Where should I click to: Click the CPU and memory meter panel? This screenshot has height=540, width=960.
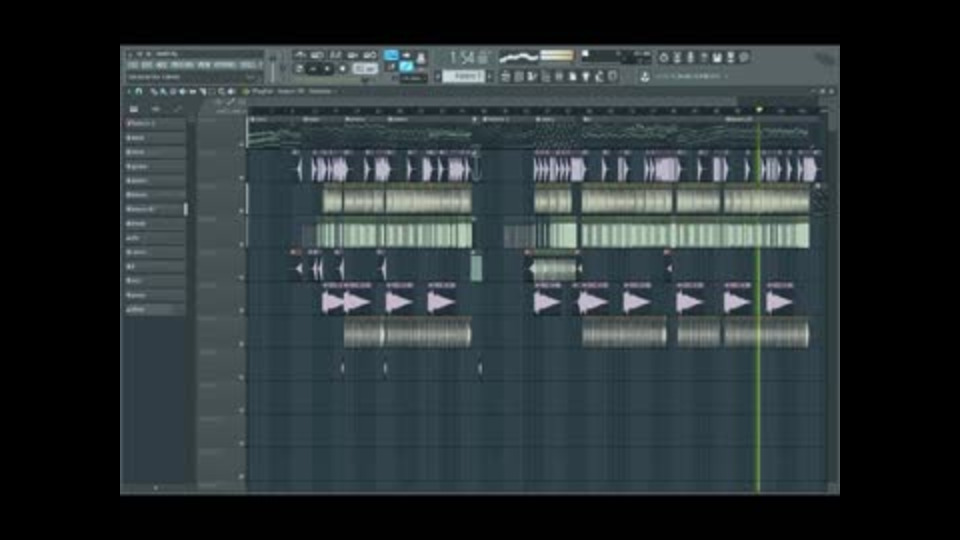click(617, 57)
